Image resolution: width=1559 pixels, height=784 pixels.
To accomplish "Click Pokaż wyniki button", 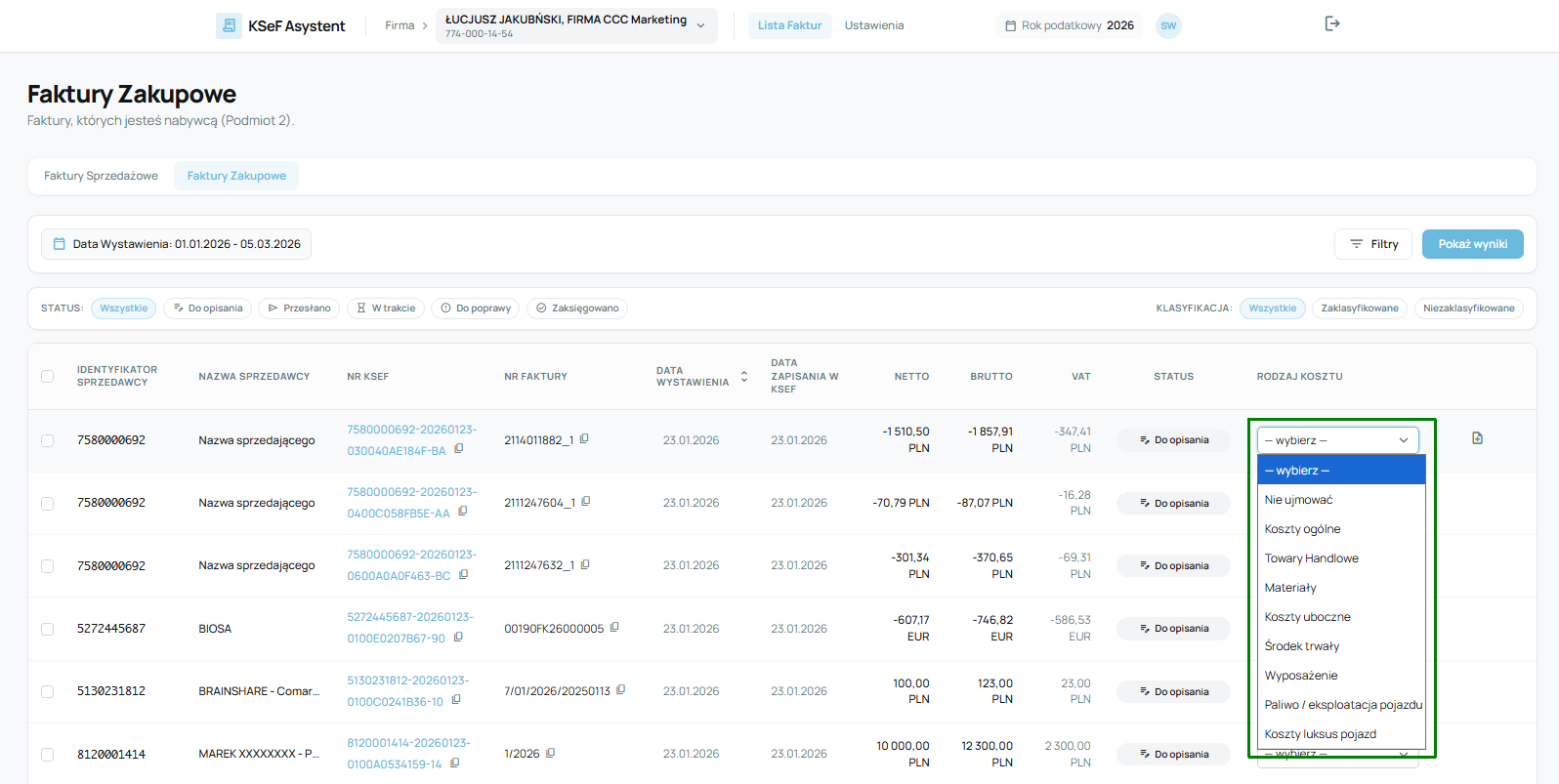I will click(x=1472, y=244).
